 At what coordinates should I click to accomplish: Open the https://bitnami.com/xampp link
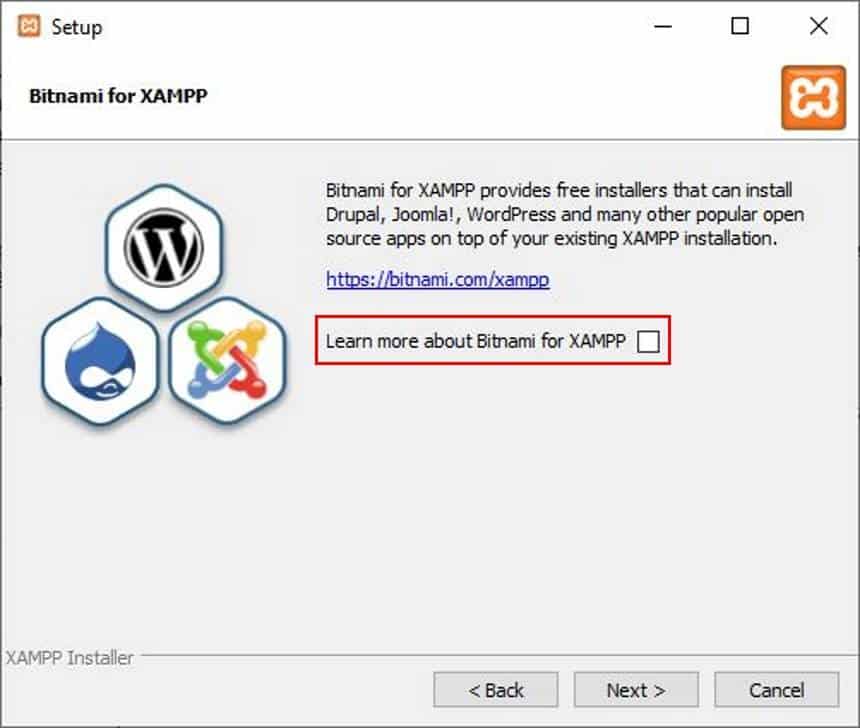(x=438, y=279)
